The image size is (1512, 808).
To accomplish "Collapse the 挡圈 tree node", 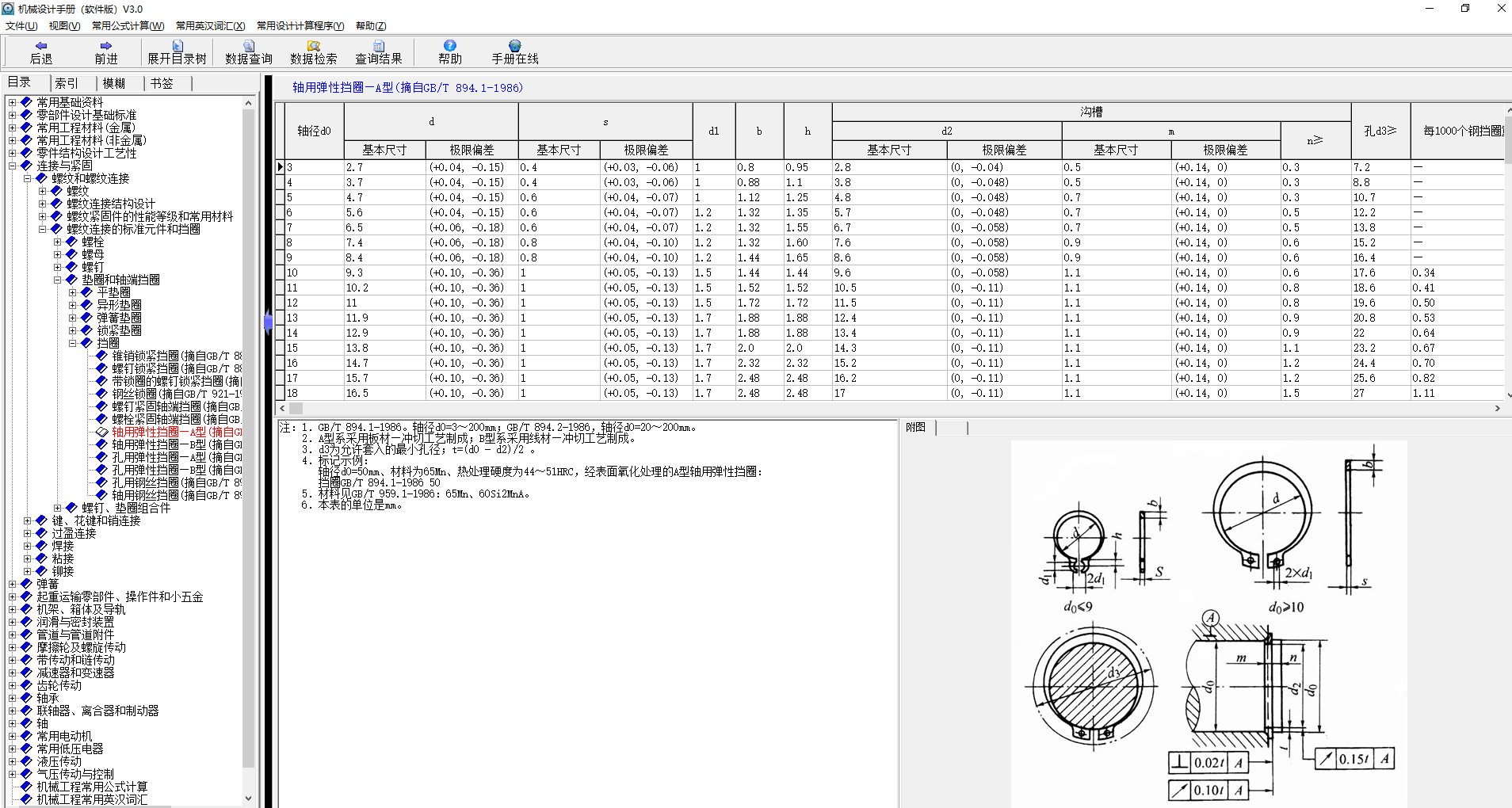I will (72, 343).
